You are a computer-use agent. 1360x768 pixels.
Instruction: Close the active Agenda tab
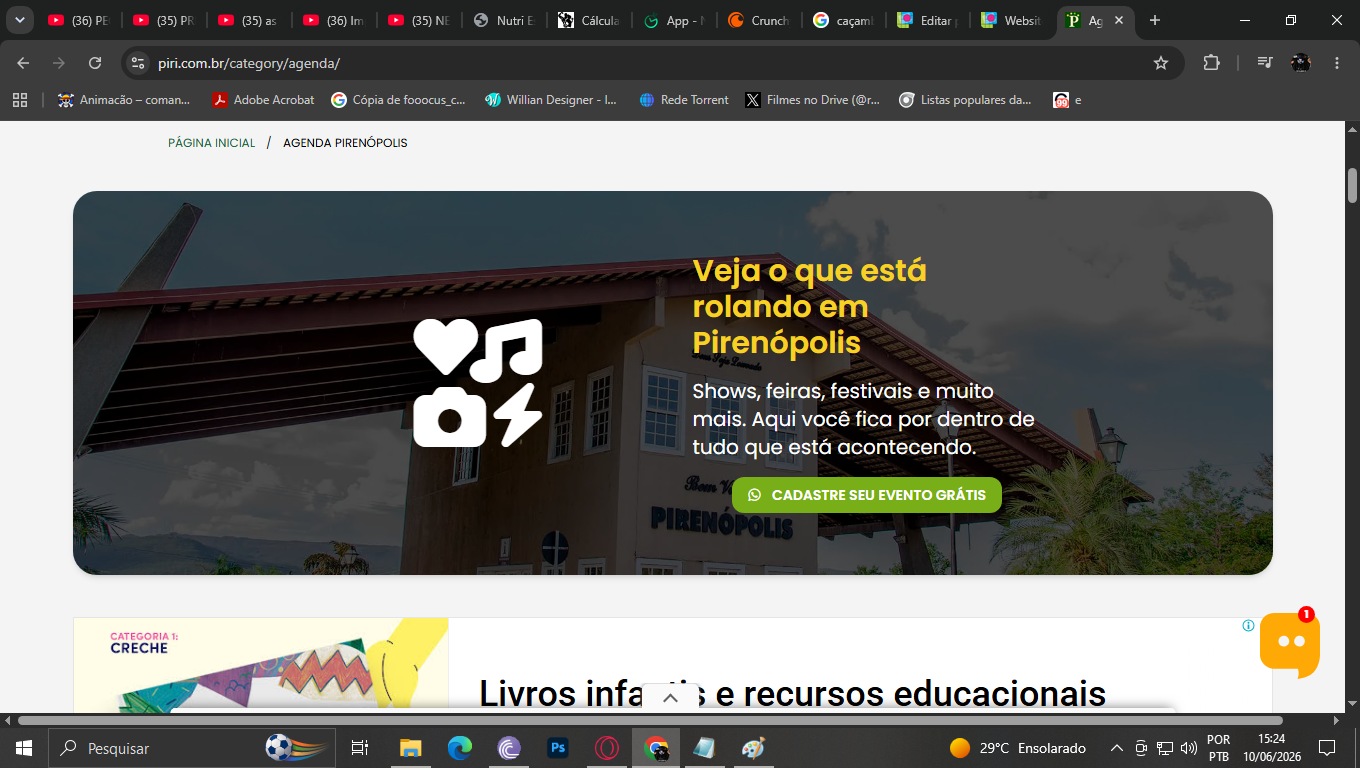[1118, 20]
